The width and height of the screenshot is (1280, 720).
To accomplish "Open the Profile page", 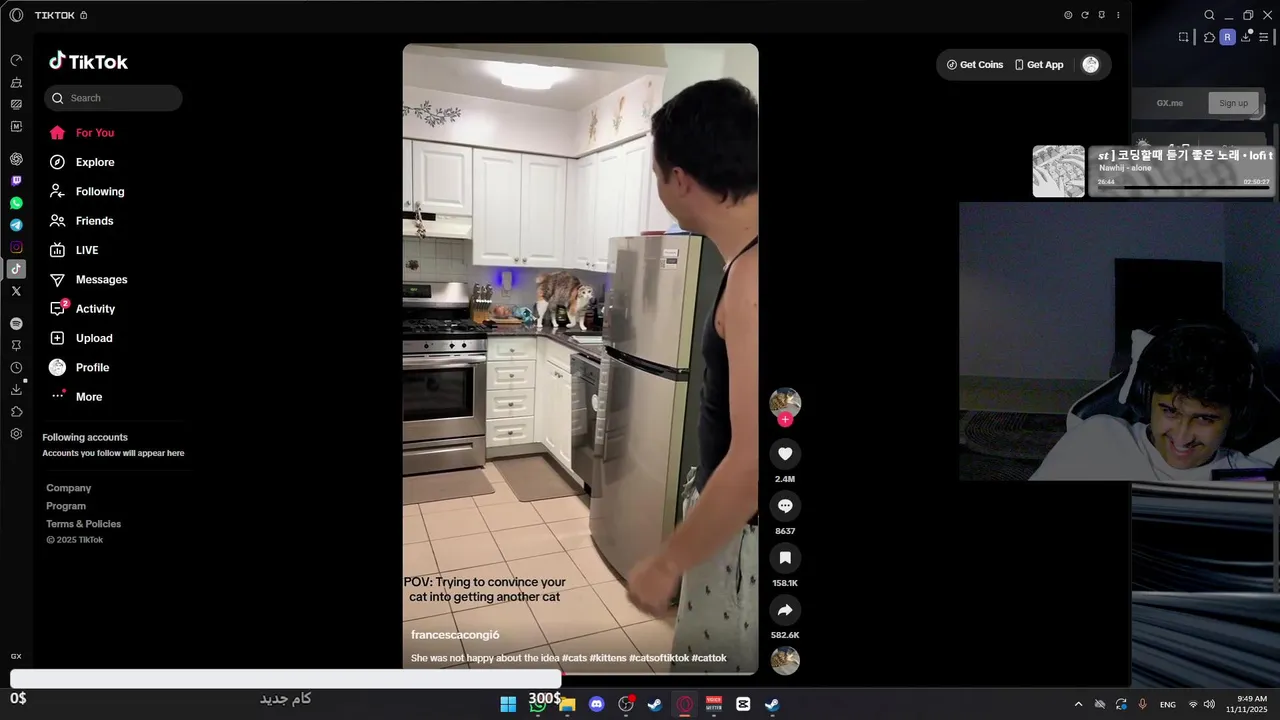I will [92, 368].
